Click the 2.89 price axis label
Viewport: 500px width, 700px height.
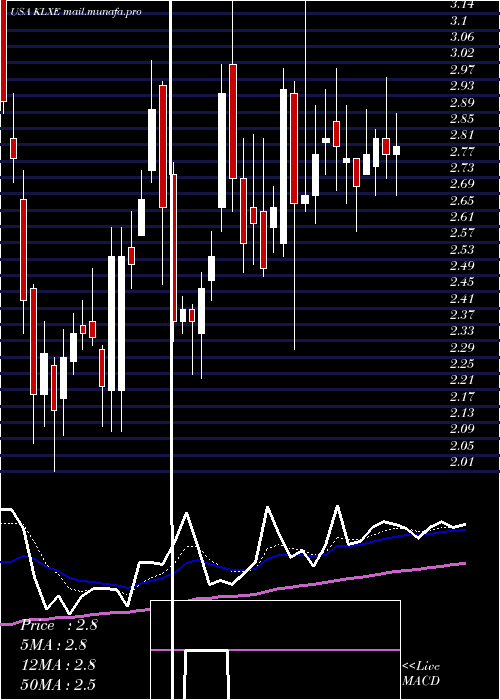click(x=462, y=102)
